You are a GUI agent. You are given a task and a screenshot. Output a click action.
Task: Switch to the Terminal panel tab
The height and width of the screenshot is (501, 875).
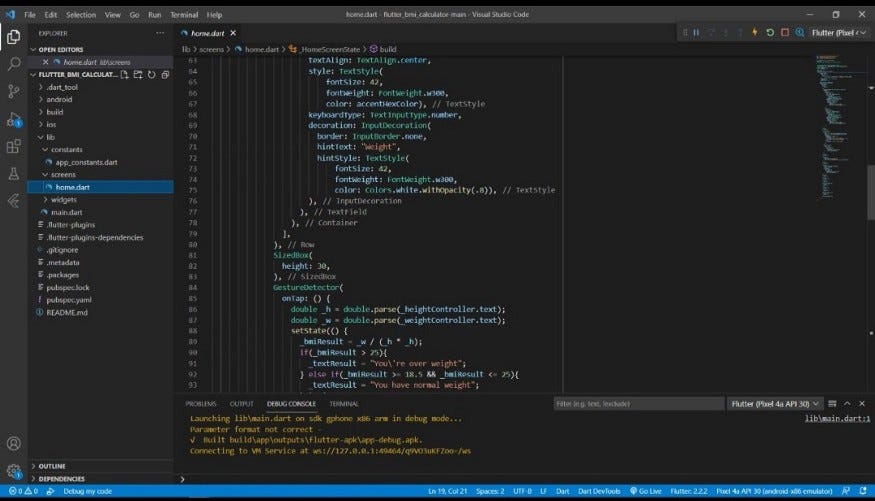(344, 403)
